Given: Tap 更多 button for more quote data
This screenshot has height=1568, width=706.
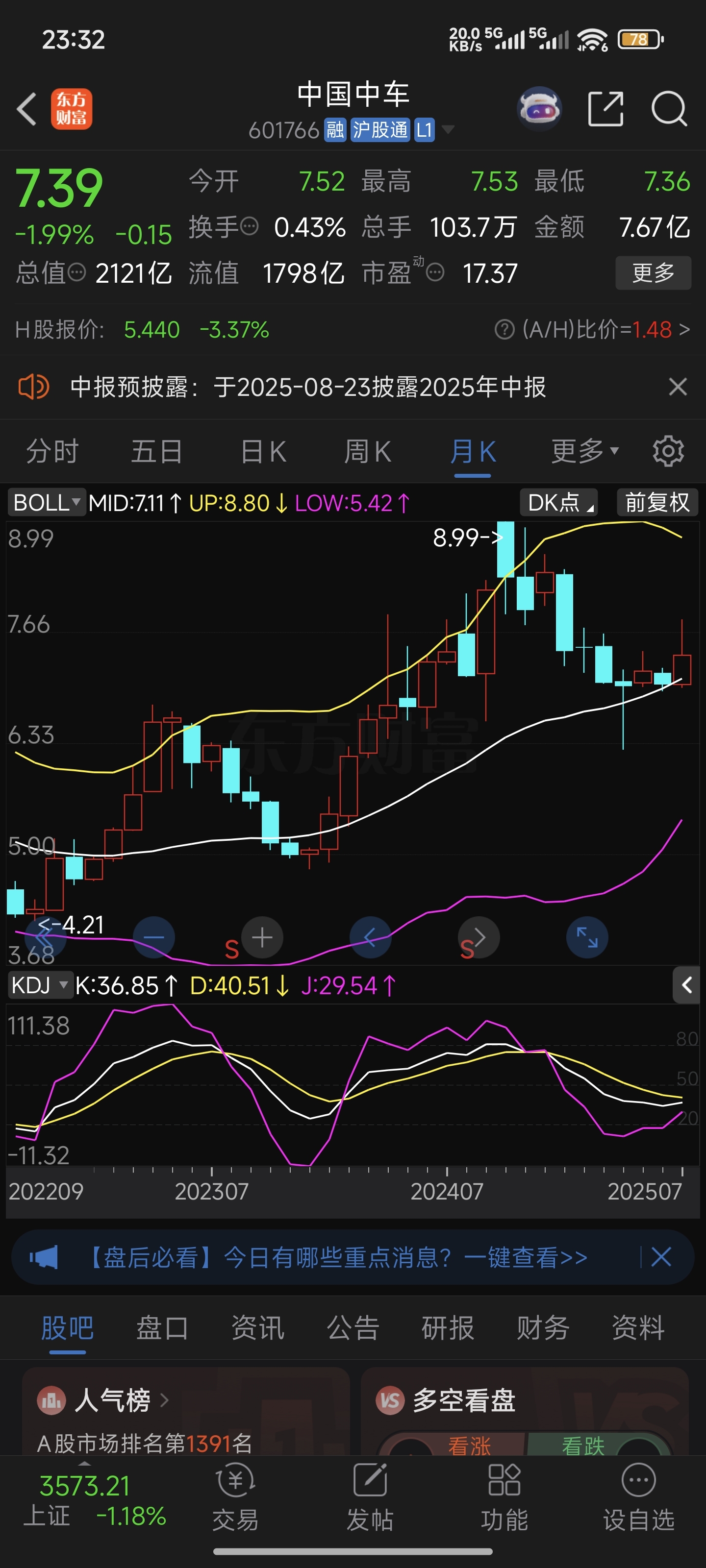Looking at the screenshot, I should coord(653,273).
